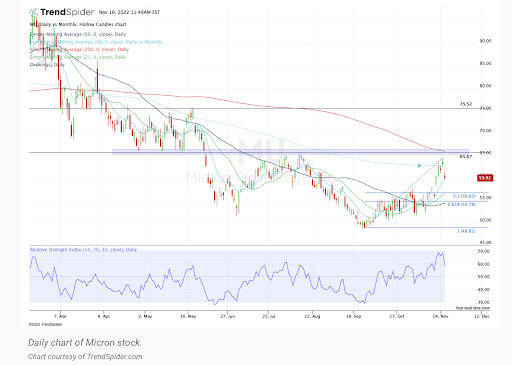Click the 45.00 price axis value
Viewport: 512px width, 365px height.
click(485, 242)
